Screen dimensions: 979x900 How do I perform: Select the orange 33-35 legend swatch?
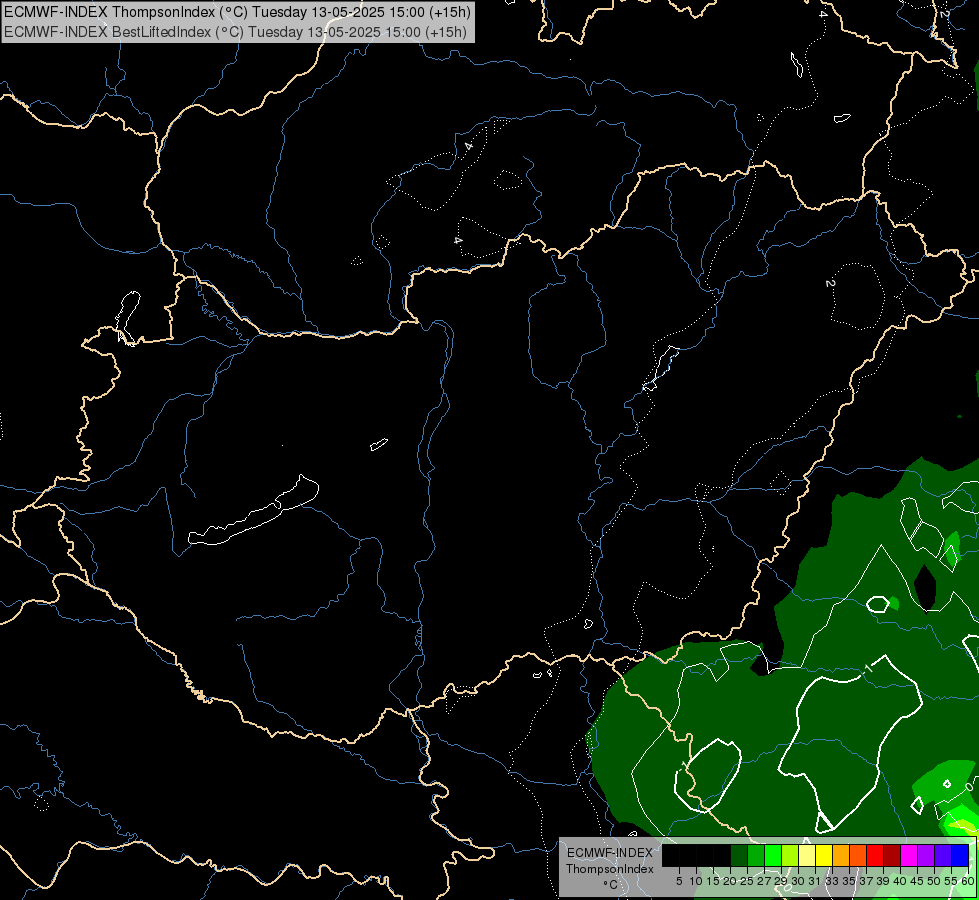[x=841, y=855]
